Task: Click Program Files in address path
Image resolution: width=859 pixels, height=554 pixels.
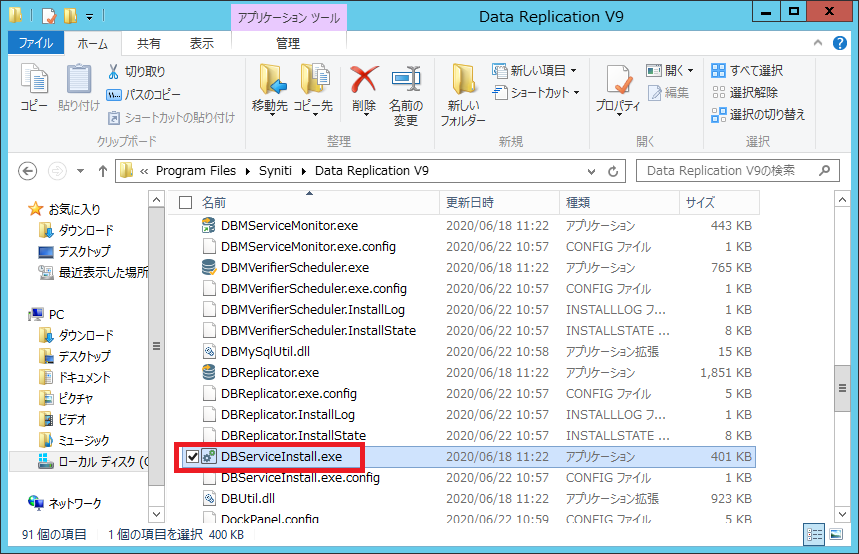Action: (x=196, y=171)
